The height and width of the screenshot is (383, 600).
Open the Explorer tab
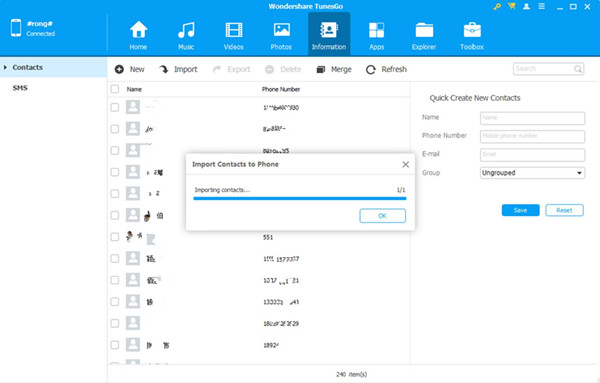[x=424, y=35]
